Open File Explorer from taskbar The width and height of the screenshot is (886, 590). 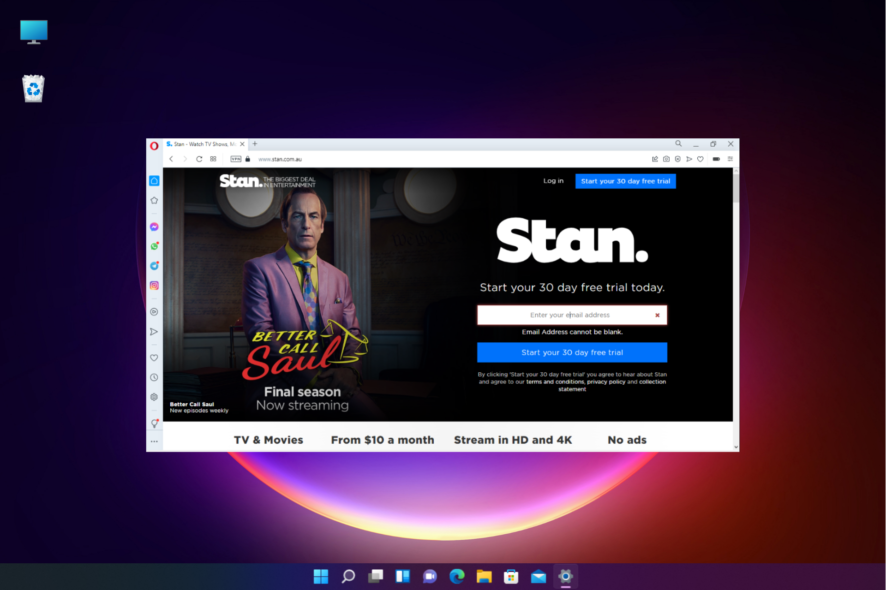484,576
